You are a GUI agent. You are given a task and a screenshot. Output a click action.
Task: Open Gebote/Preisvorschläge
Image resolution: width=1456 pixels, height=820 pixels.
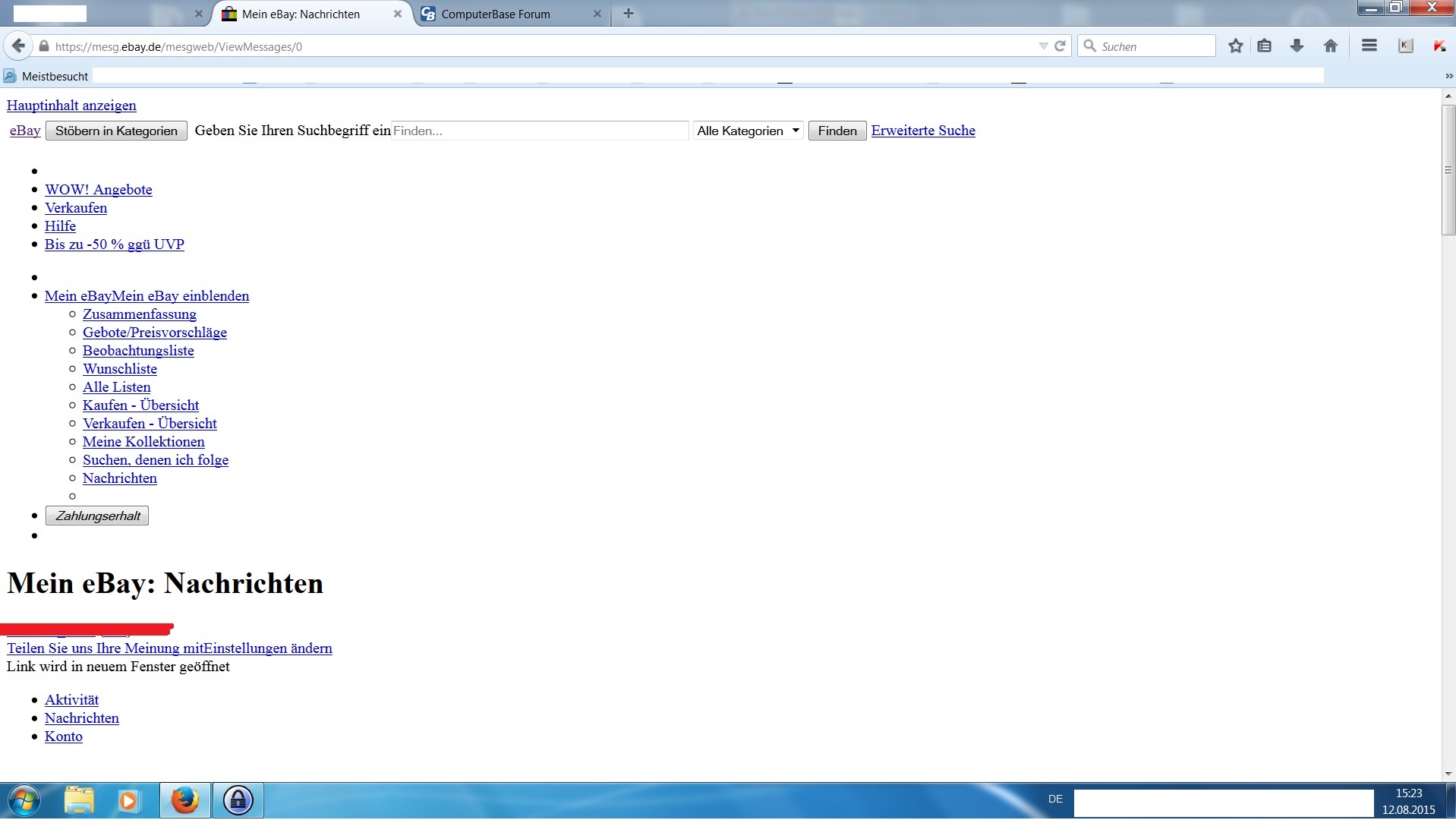(x=155, y=333)
